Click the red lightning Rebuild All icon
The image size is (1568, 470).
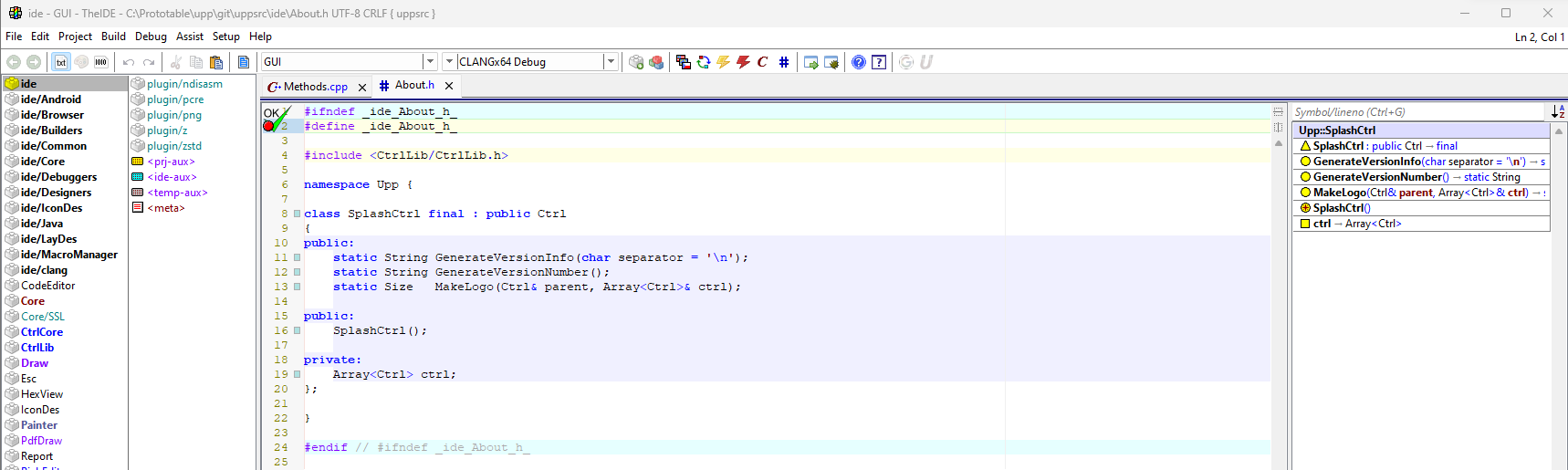[743, 62]
